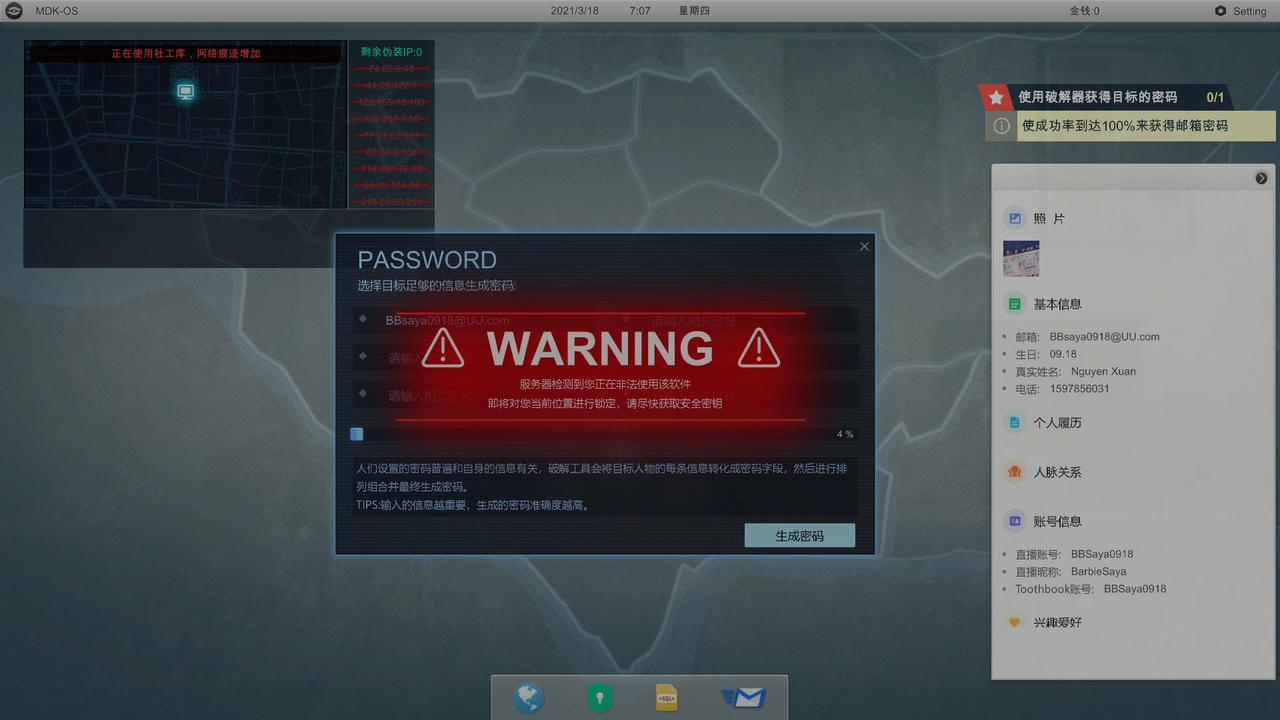1280x720 pixels.
Task: Click the clock showing 7:07
Action: click(x=640, y=11)
